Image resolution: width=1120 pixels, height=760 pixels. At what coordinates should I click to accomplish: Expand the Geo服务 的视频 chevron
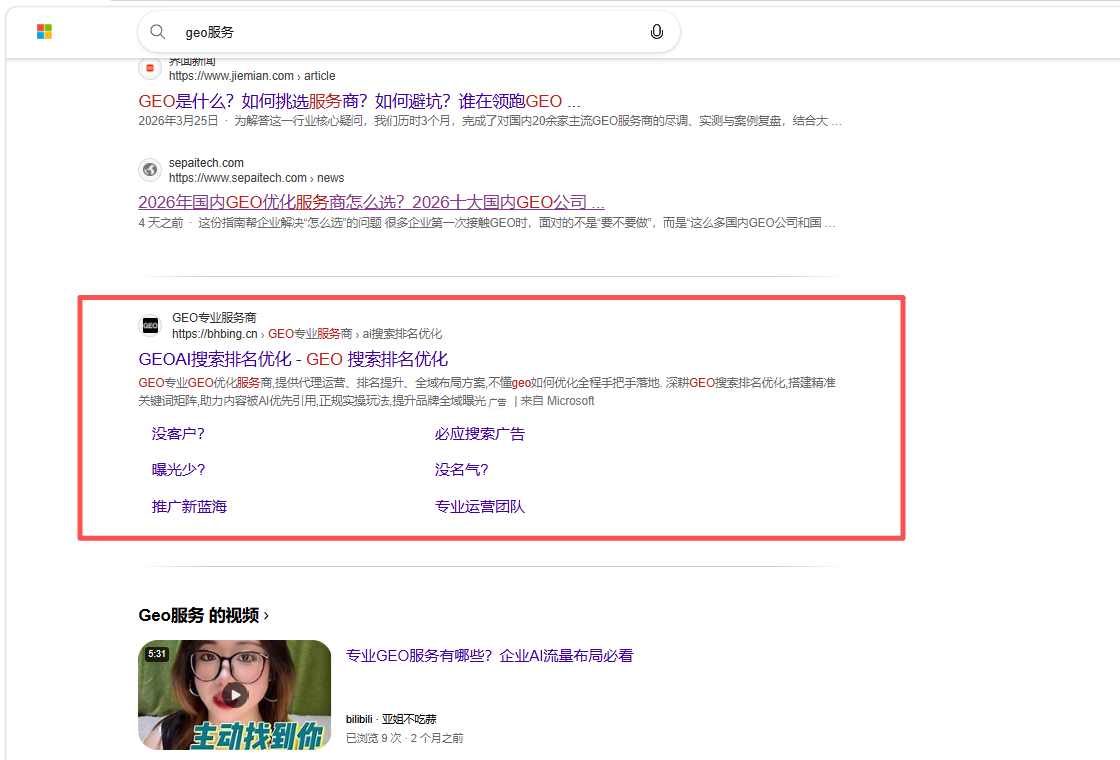click(266, 615)
